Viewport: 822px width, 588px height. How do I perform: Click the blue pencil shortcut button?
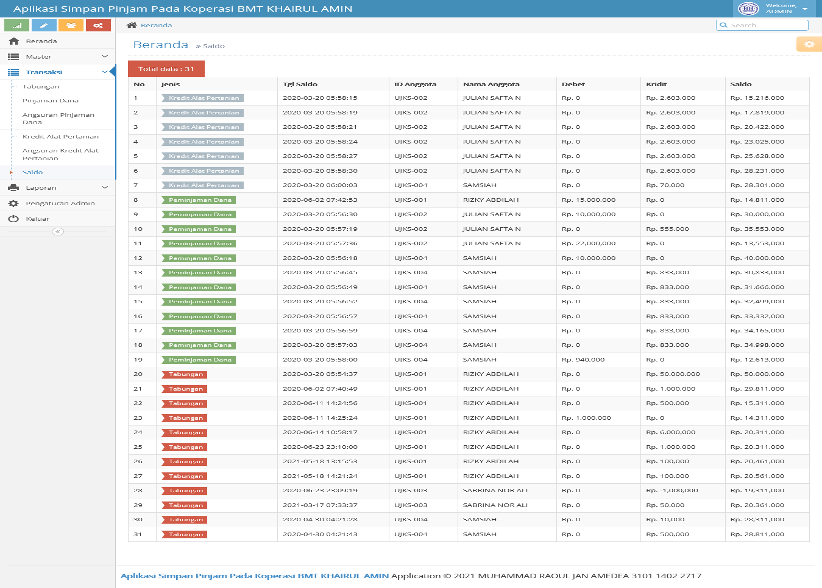tap(44, 25)
